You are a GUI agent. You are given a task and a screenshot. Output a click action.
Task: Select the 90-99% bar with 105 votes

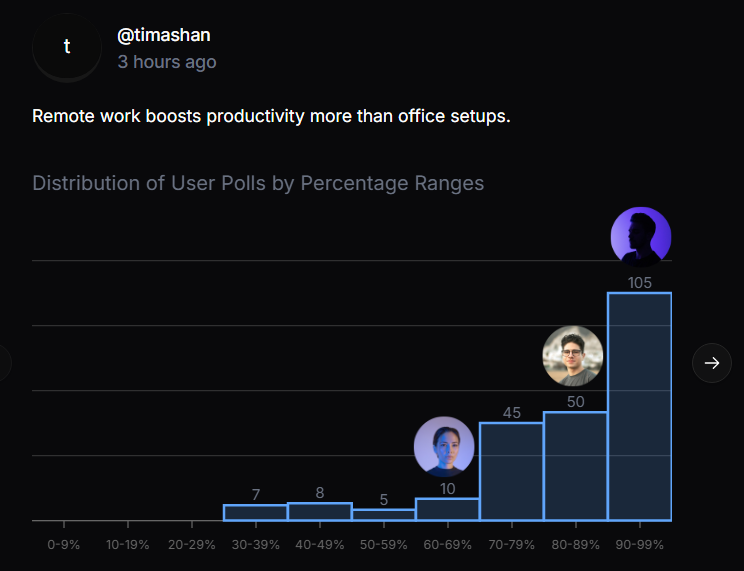coord(640,406)
